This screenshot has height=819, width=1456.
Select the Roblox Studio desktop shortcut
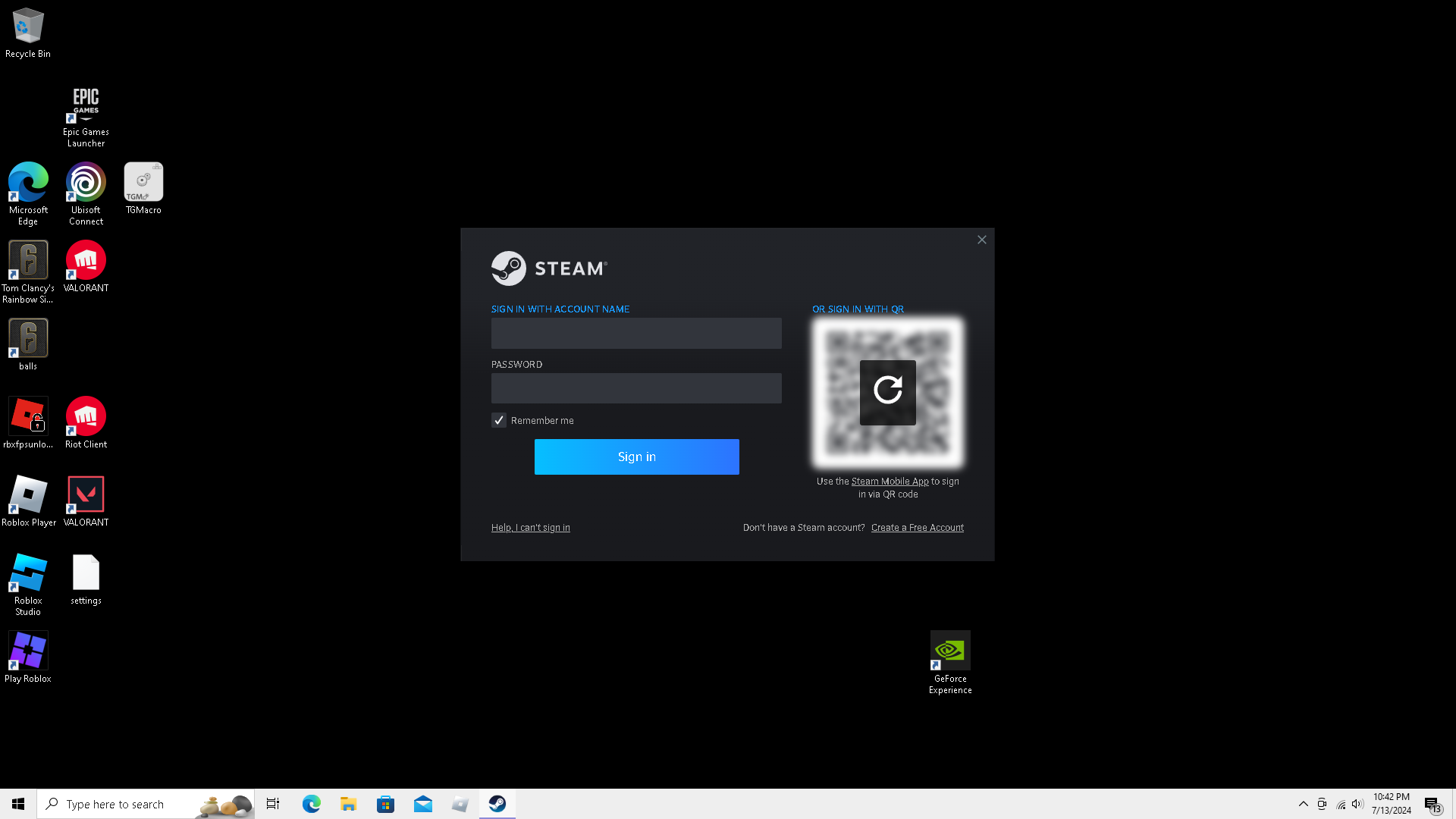pyautogui.click(x=28, y=585)
